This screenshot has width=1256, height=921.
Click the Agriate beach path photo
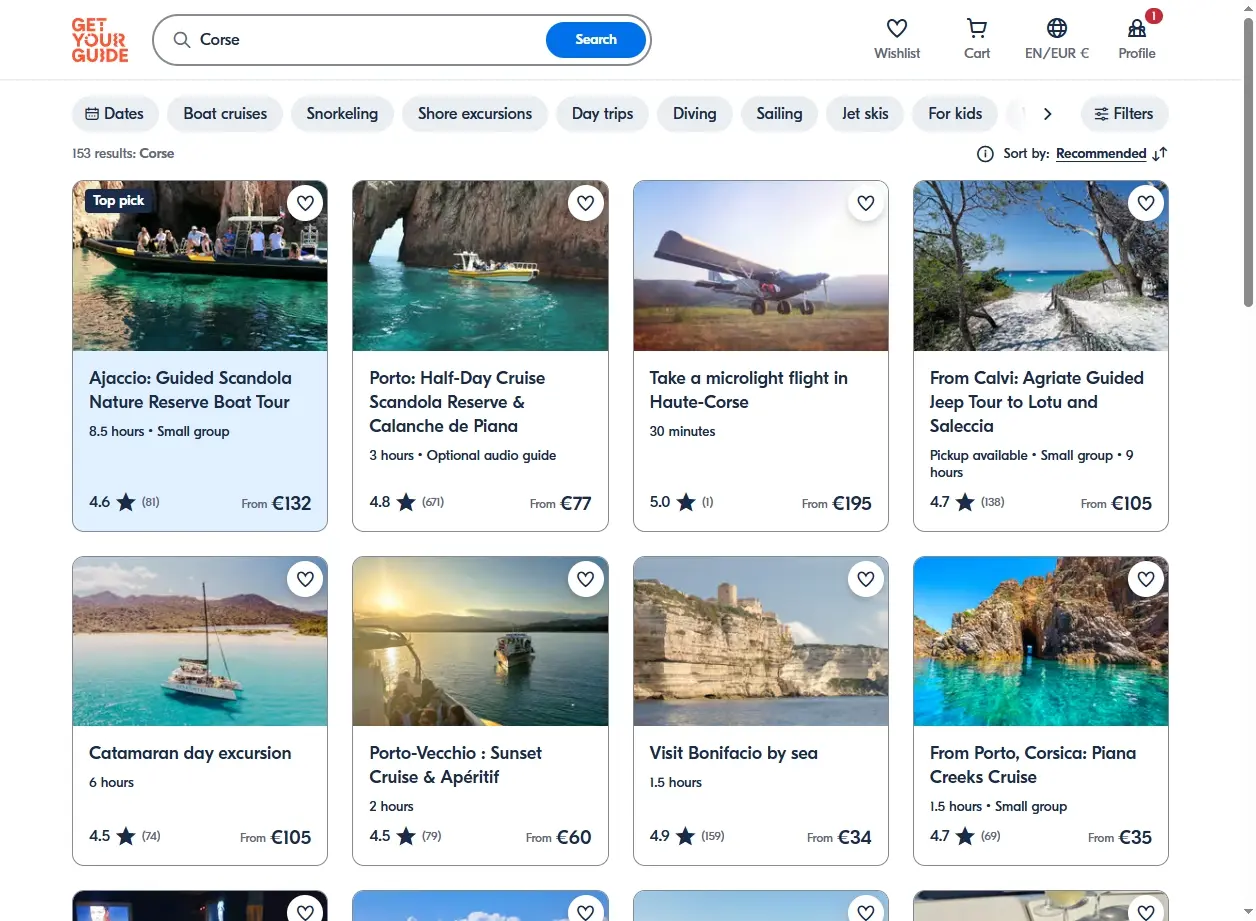tap(1041, 266)
